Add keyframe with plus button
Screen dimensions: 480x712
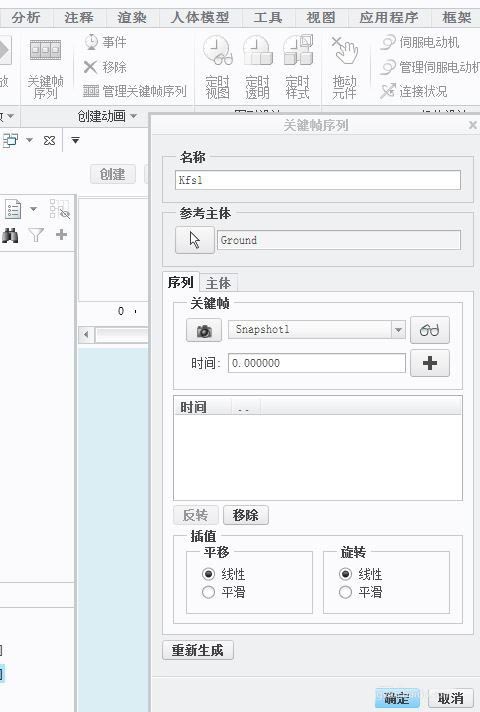pos(430,363)
